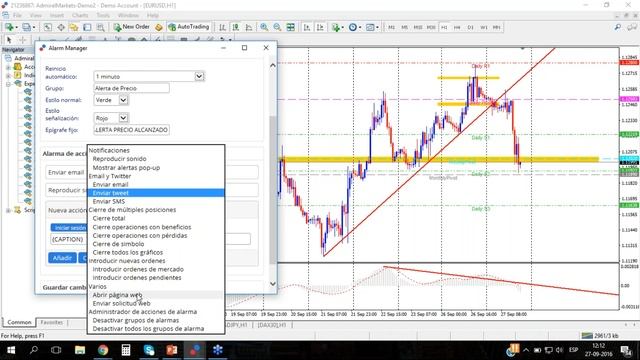
Task: Select the W1 timeframe
Action: (484, 27)
